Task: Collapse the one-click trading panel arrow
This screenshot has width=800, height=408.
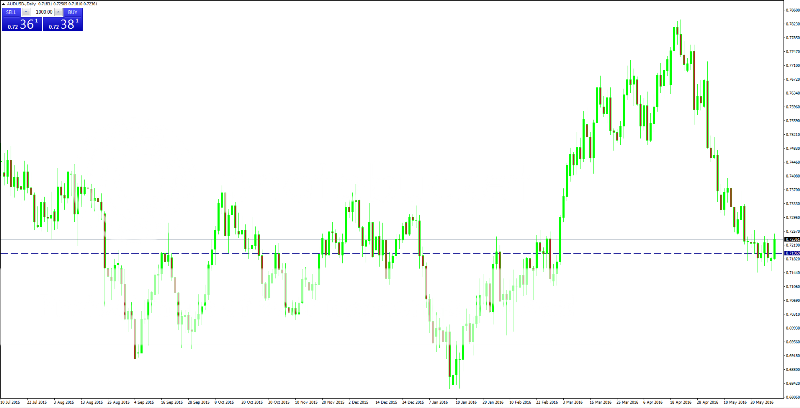Action: click(4, 4)
